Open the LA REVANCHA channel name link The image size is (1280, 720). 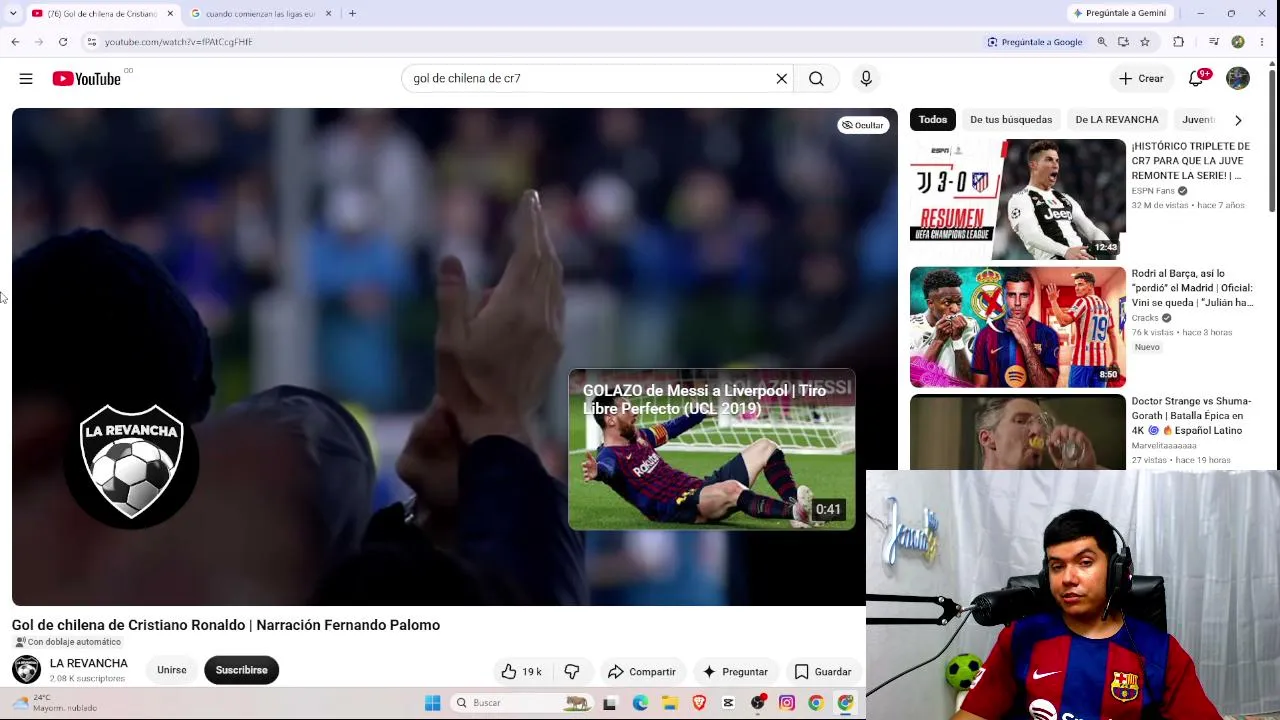pos(89,664)
